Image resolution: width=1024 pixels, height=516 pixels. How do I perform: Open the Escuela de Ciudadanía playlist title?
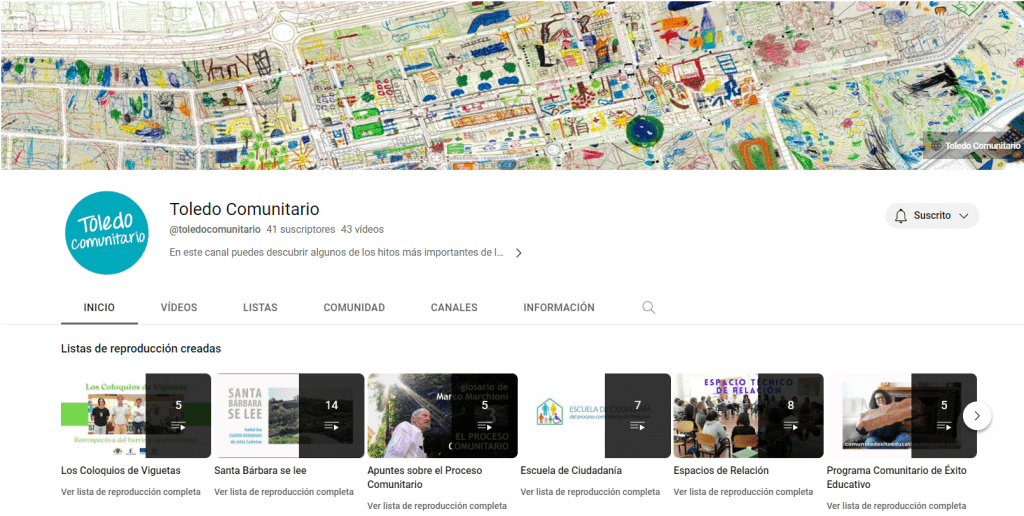(x=571, y=470)
